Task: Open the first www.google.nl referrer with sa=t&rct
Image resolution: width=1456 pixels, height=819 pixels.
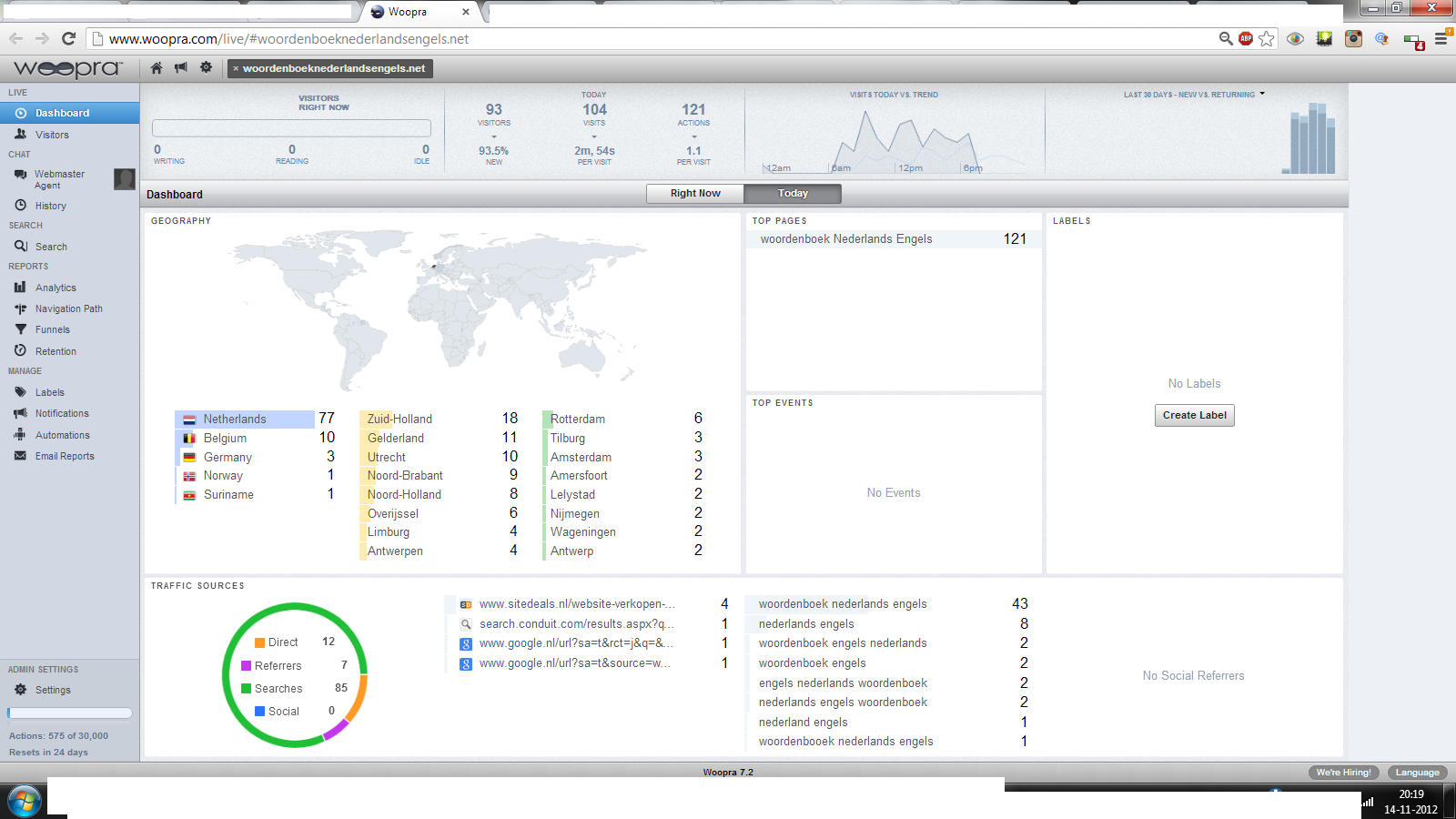Action: (577, 642)
